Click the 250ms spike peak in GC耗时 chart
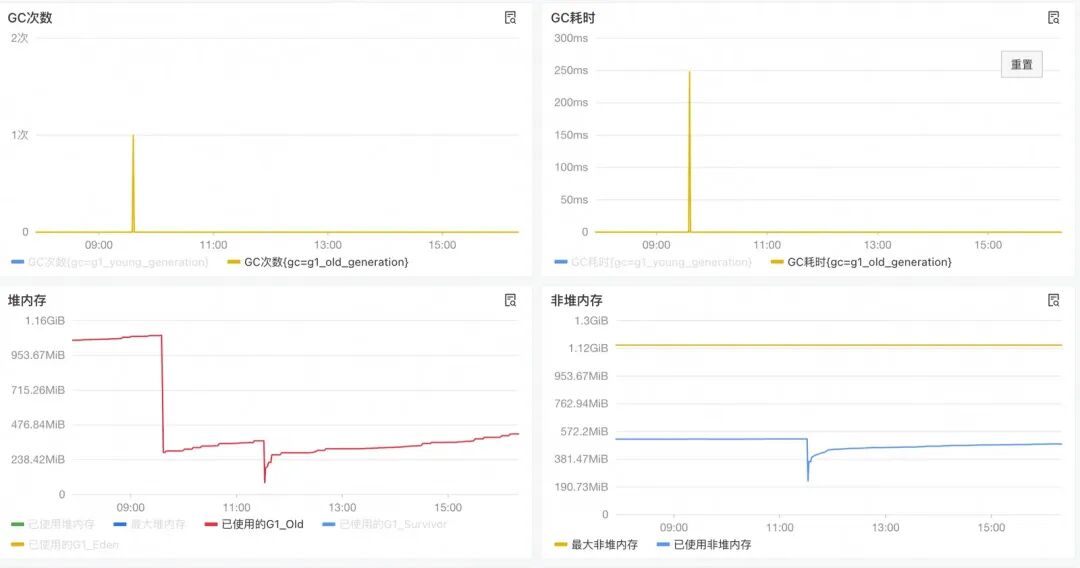Image resolution: width=1080 pixels, height=568 pixels. tap(689, 72)
